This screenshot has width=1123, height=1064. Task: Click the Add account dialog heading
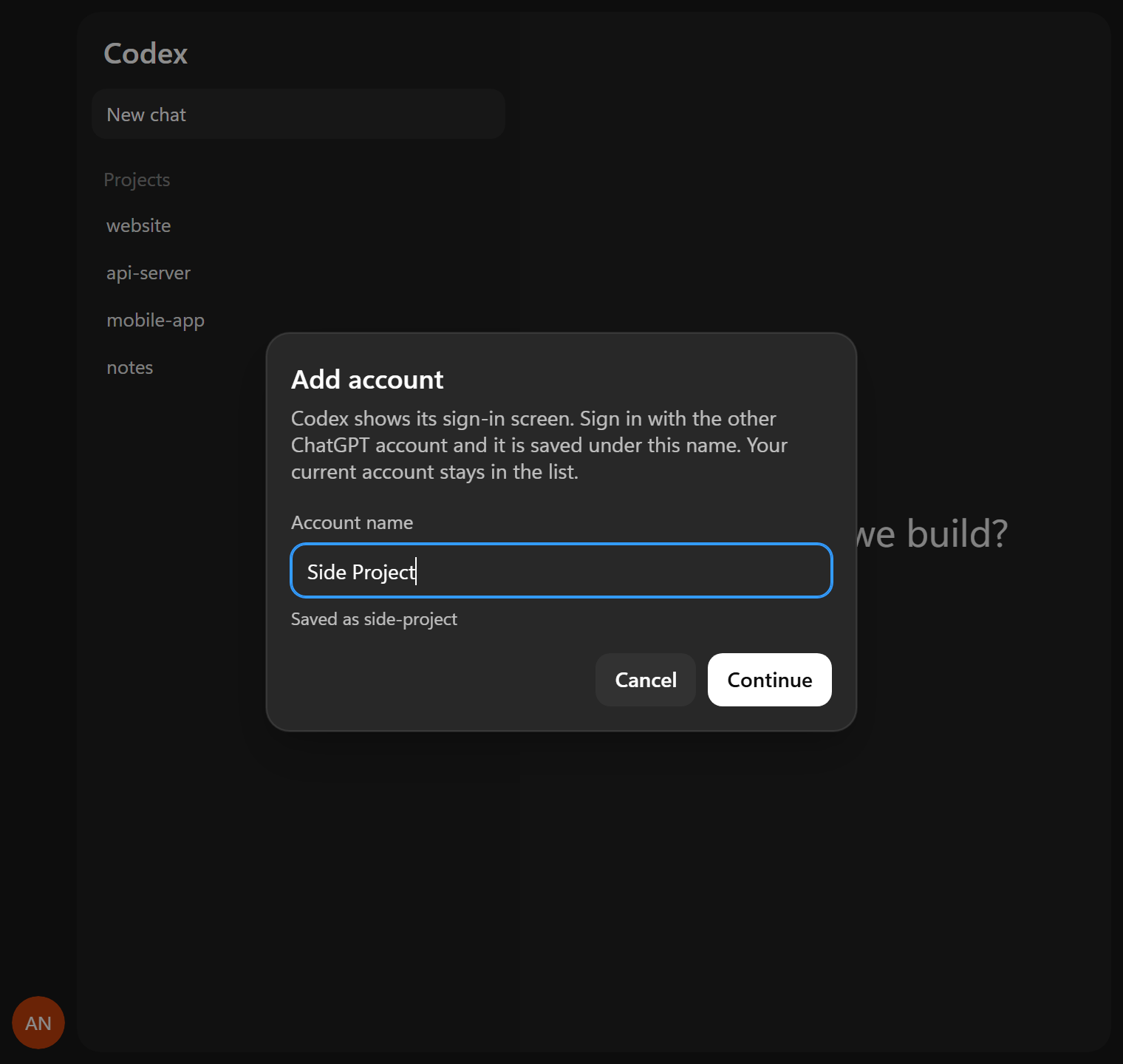tap(367, 380)
